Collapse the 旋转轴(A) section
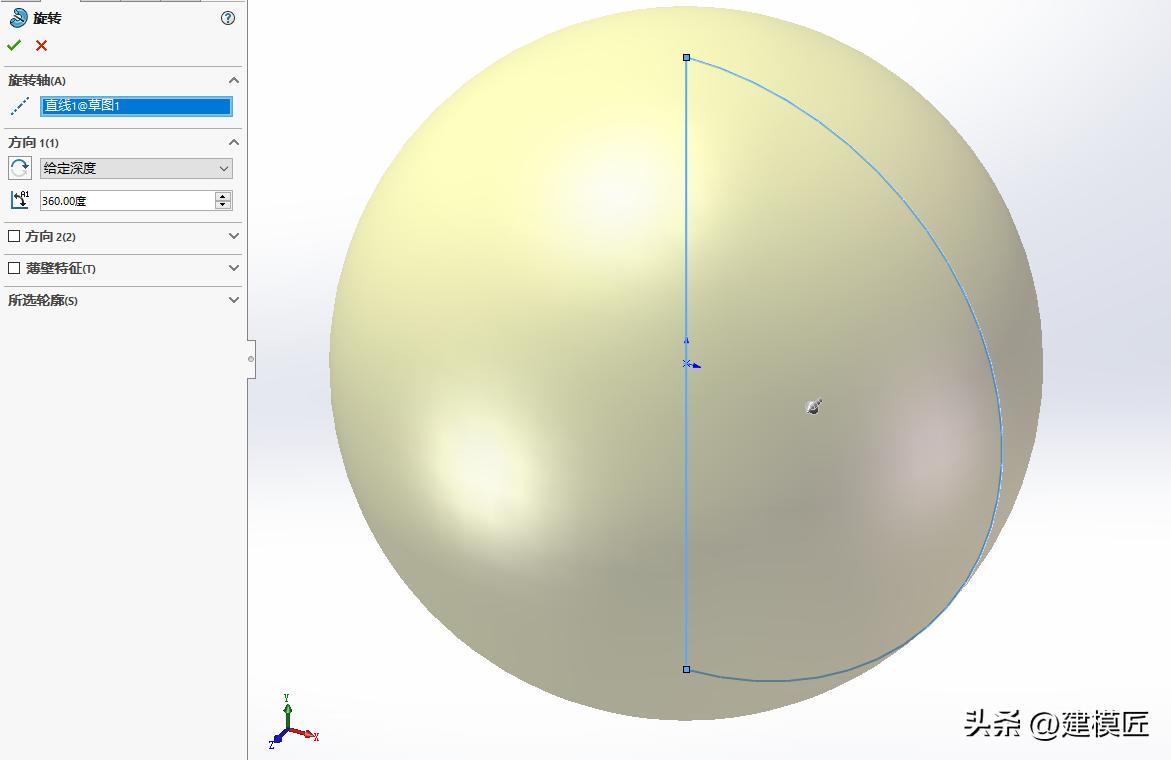 (233, 80)
